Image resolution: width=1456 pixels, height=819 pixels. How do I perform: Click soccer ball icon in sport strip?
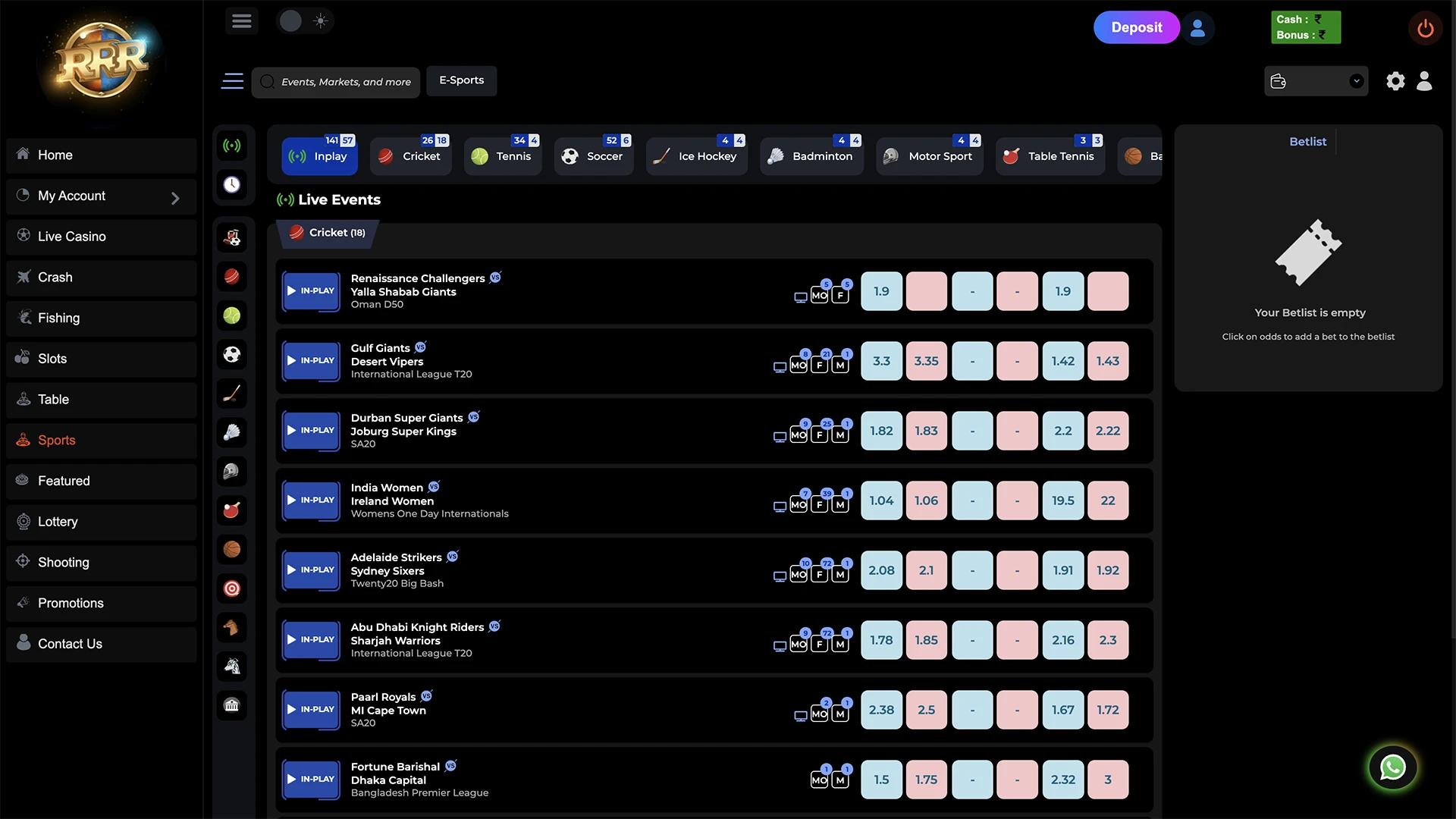coord(232,354)
